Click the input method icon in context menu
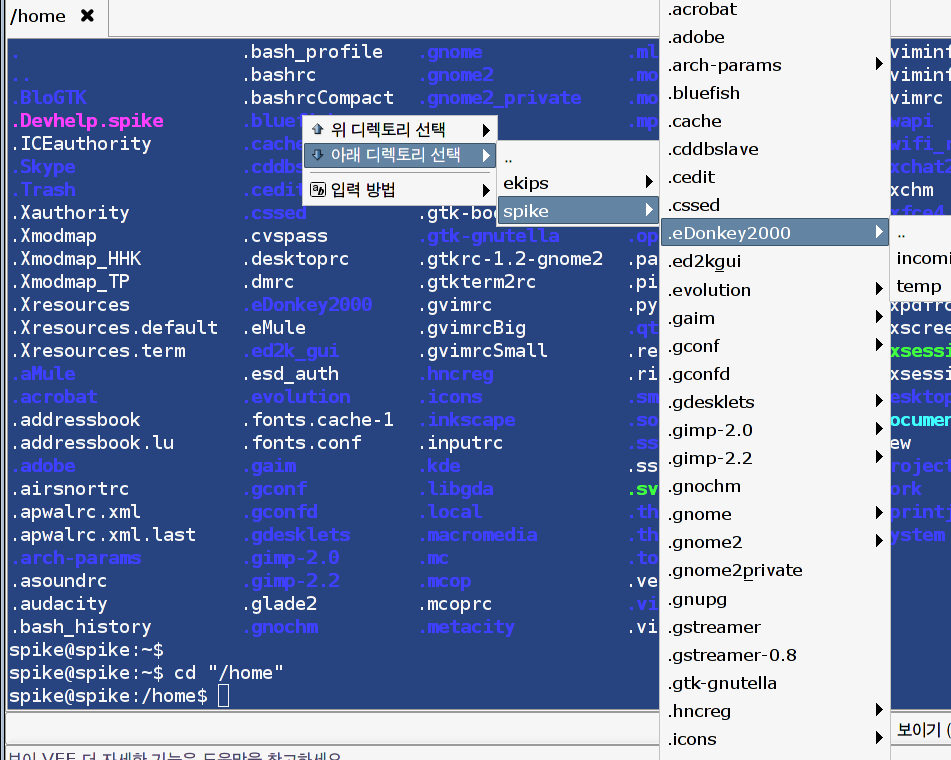Viewport: 951px width, 760px height. tap(318, 190)
